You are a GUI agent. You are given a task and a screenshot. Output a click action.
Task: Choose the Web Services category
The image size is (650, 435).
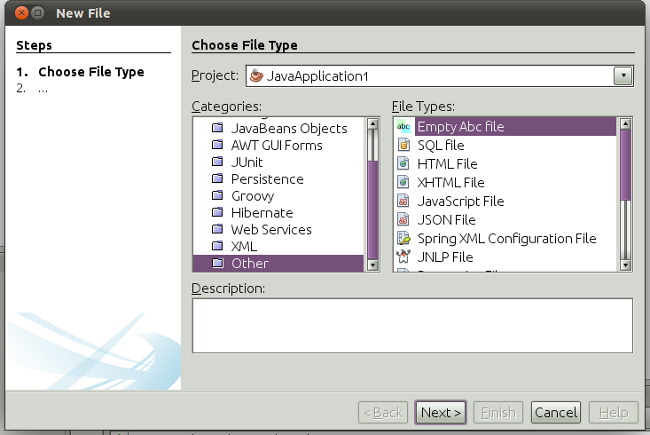point(270,229)
